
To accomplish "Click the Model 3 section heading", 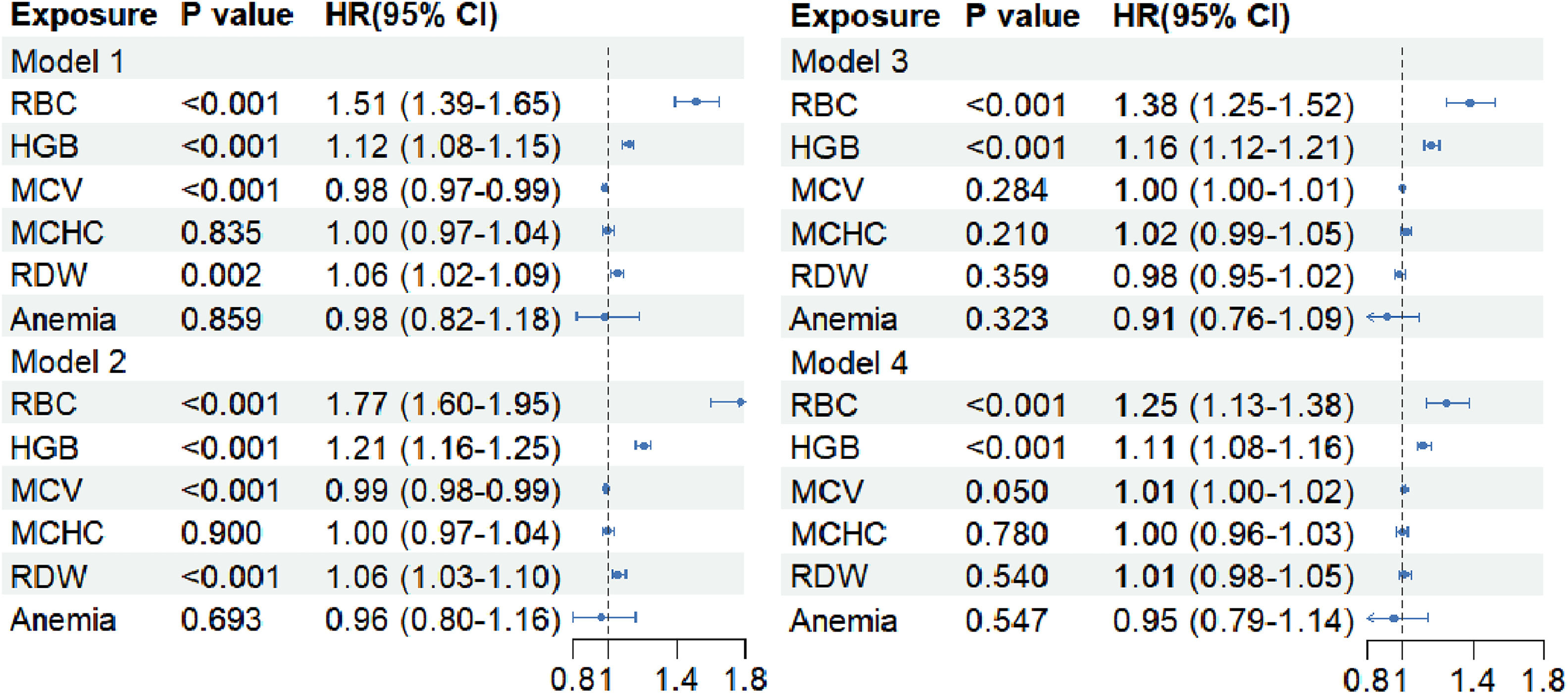I will coord(849,61).
